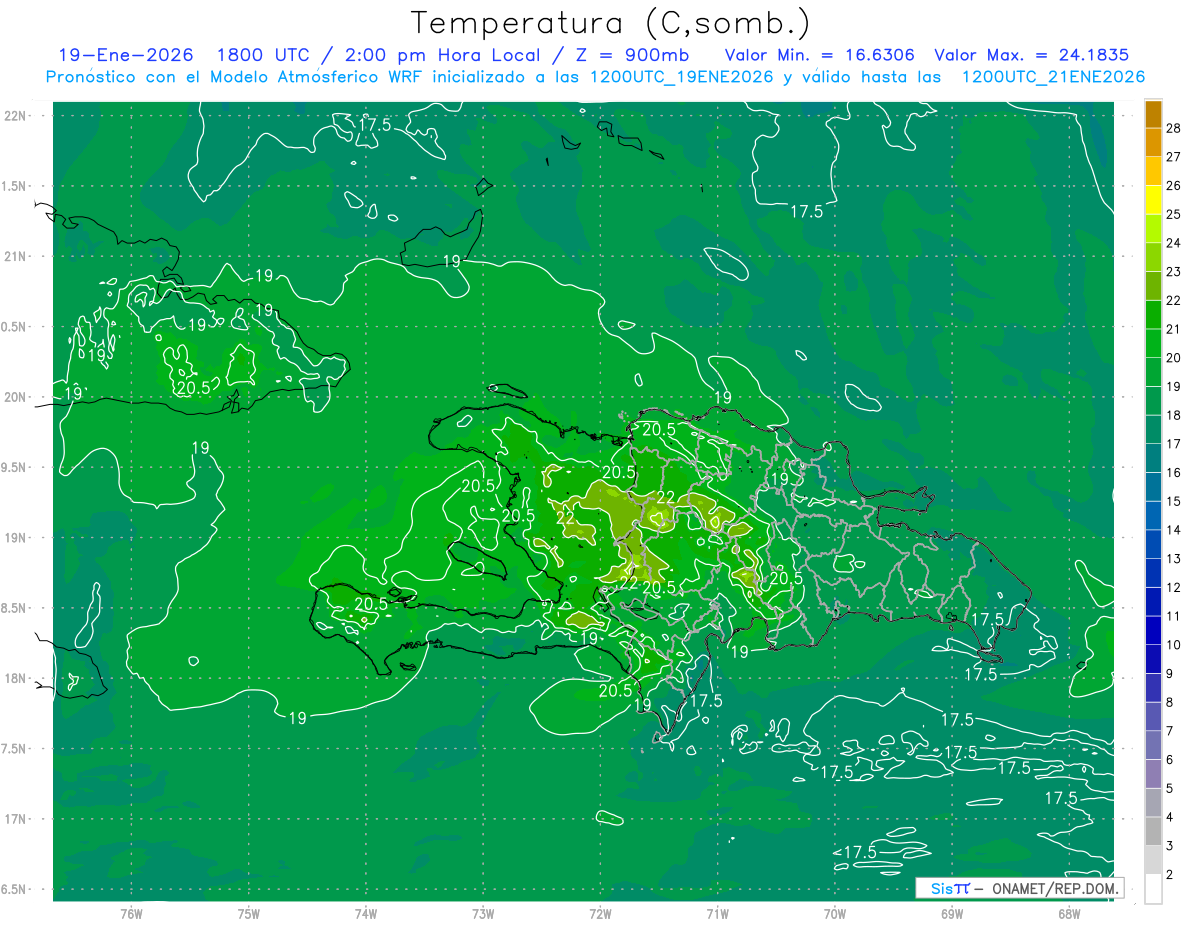Select the "Z = 900mb" level text
The height and width of the screenshot is (927, 1200).
tap(633, 56)
